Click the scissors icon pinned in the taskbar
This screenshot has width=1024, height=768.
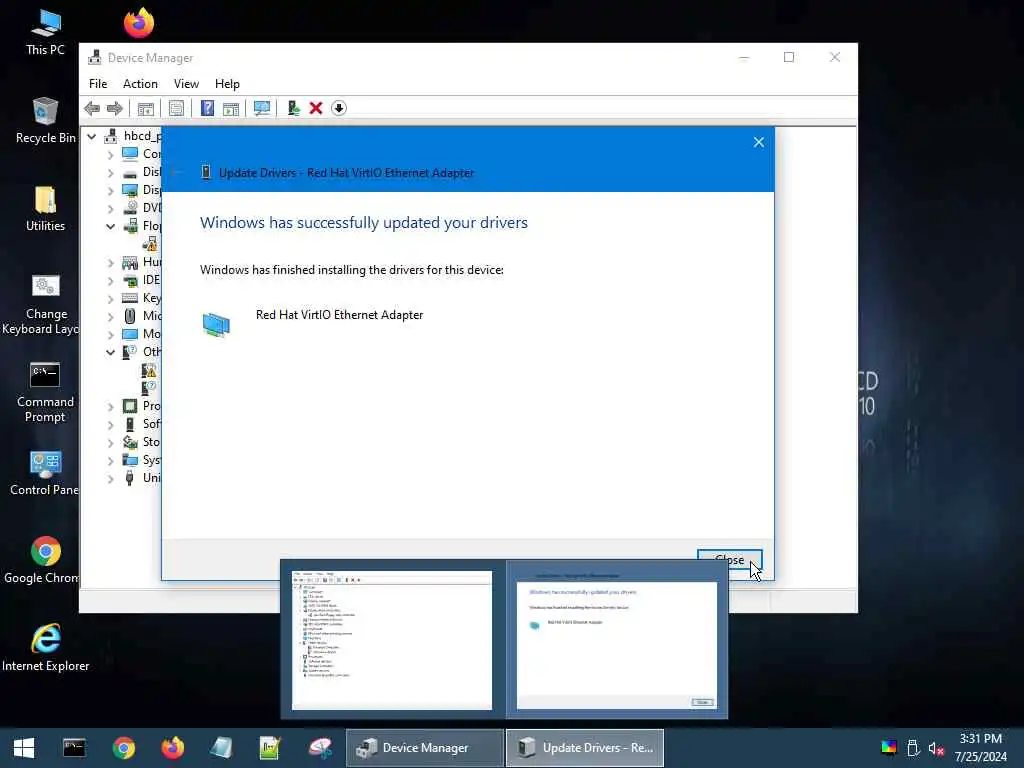coord(320,748)
